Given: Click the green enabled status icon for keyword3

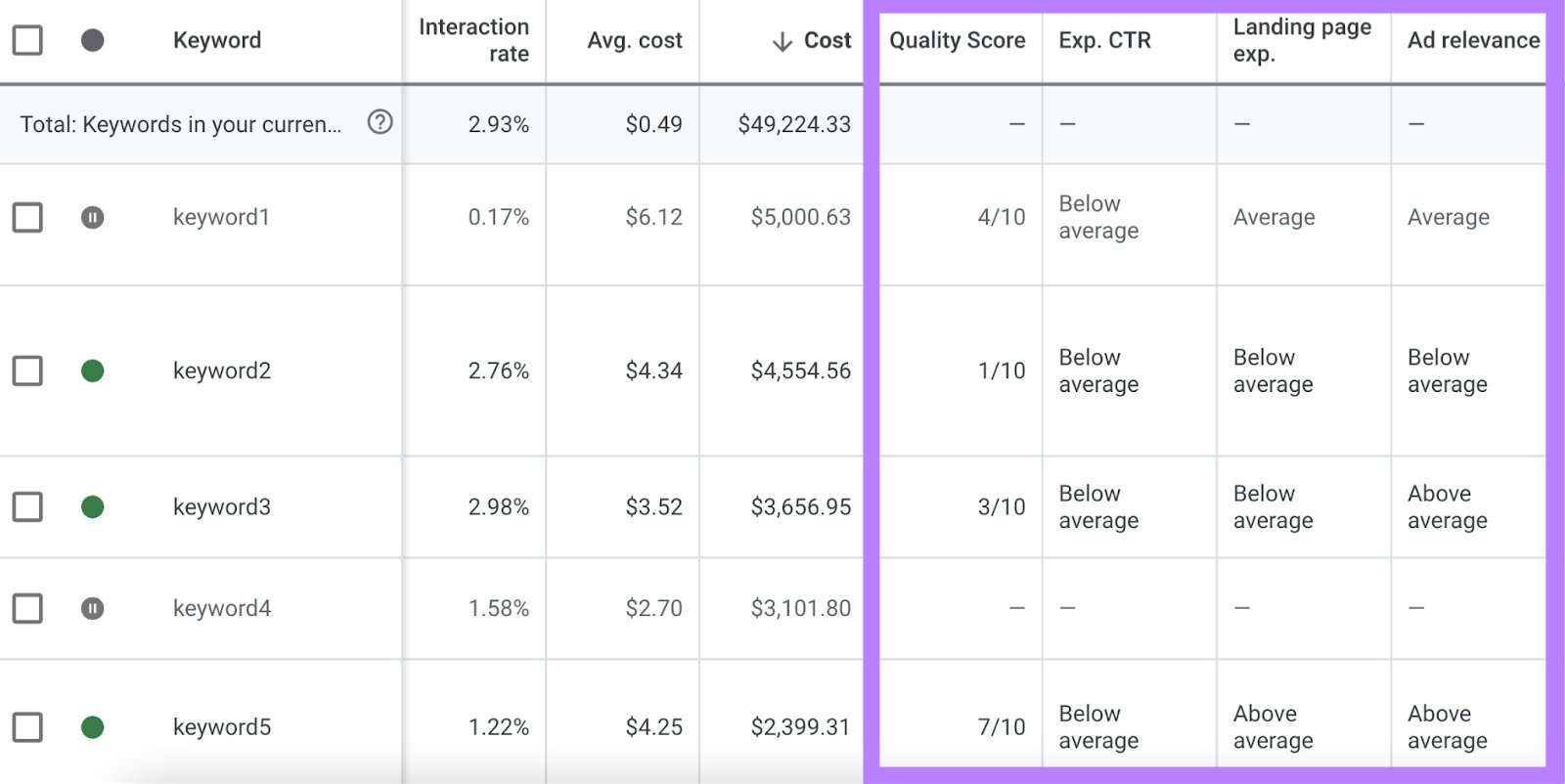Looking at the screenshot, I should [93, 507].
